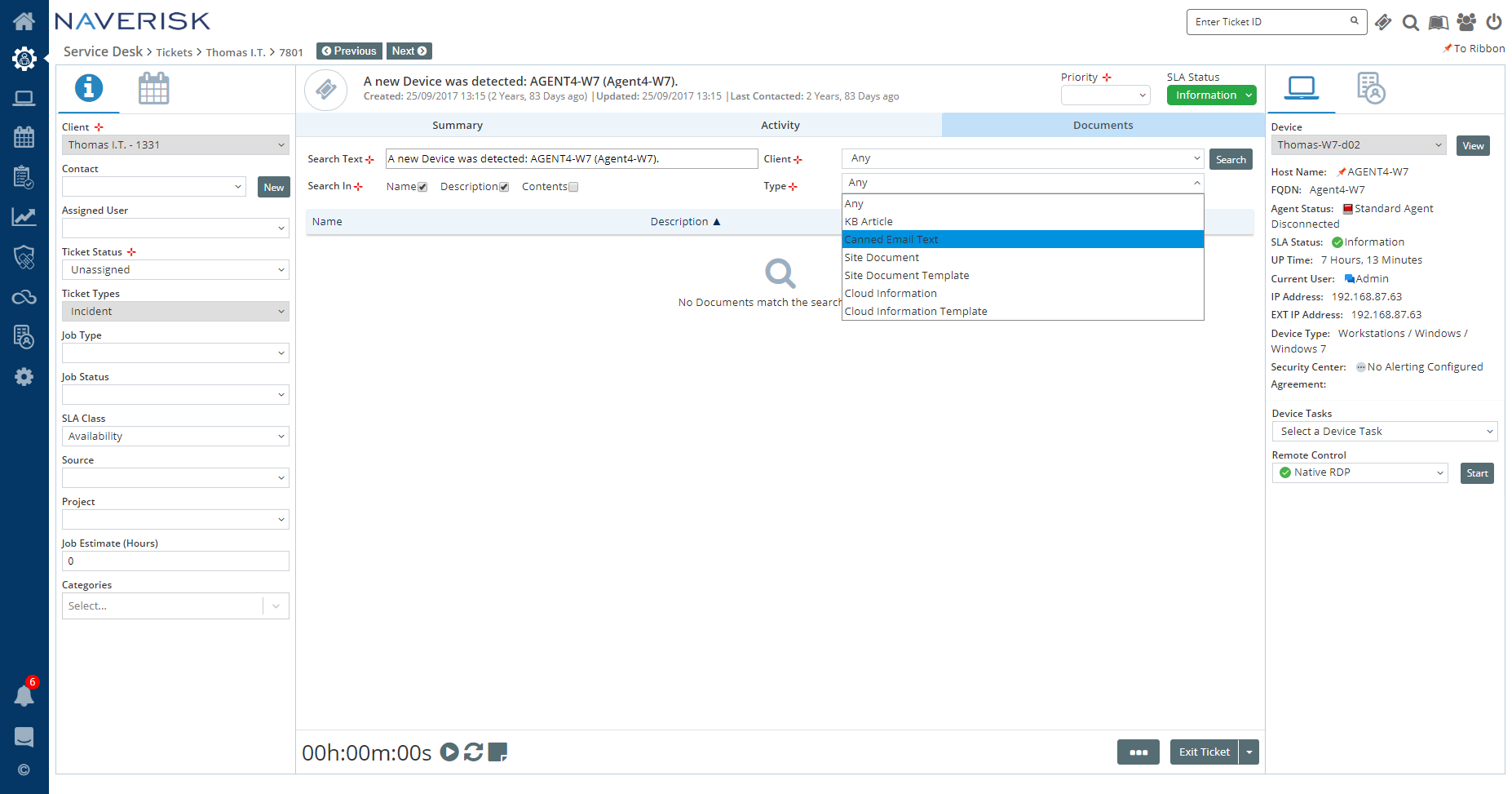Open the security shield icon in sidebar
Viewport: 1512px width, 794px height.
[x=24, y=257]
